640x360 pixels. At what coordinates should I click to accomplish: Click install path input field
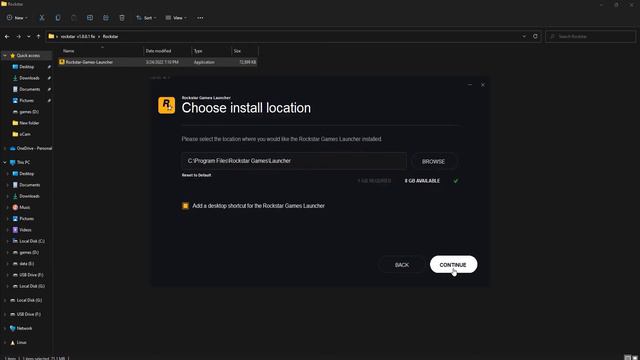click(x=294, y=161)
